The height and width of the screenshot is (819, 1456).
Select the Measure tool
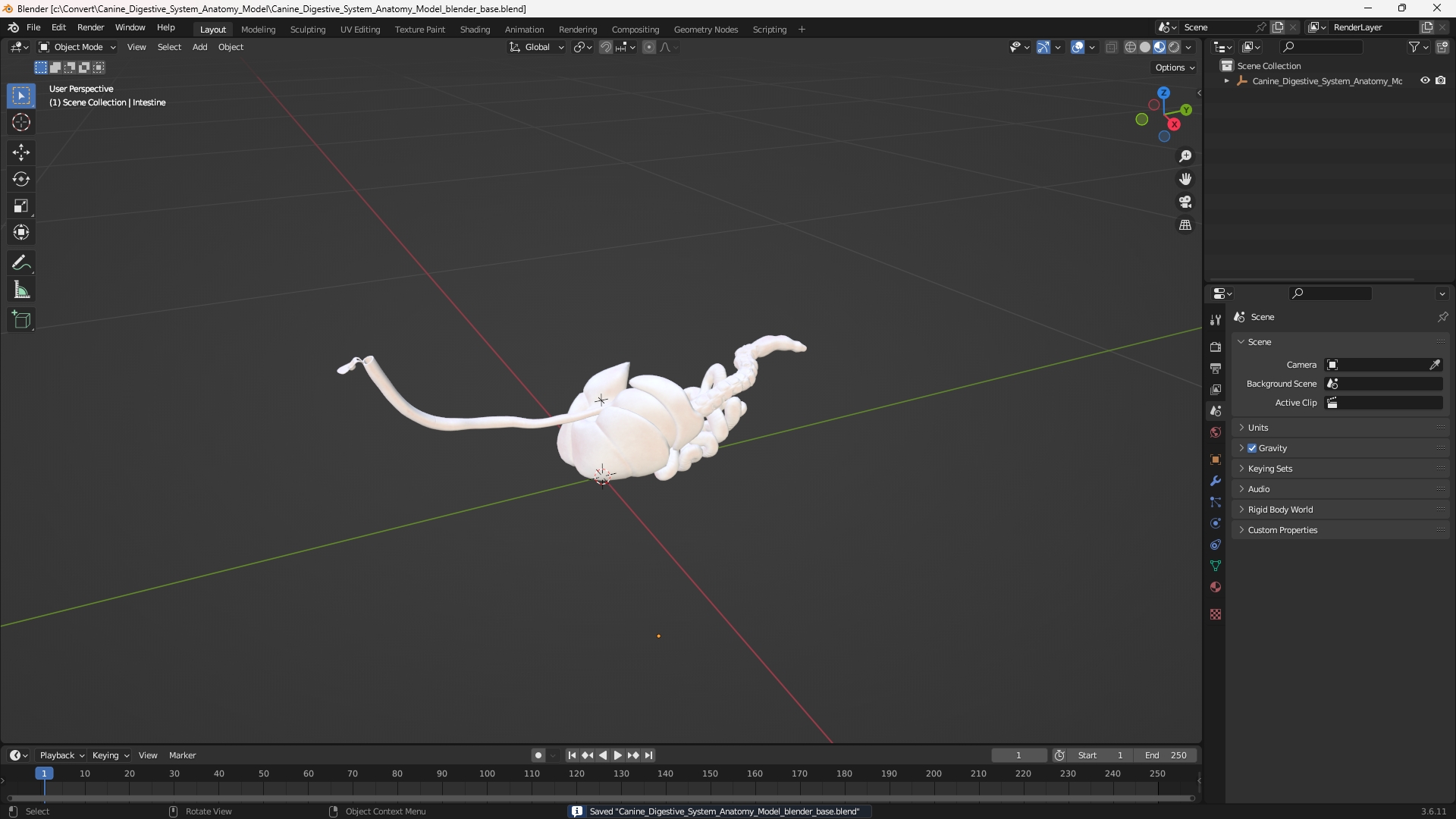pyautogui.click(x=21, y=290)
